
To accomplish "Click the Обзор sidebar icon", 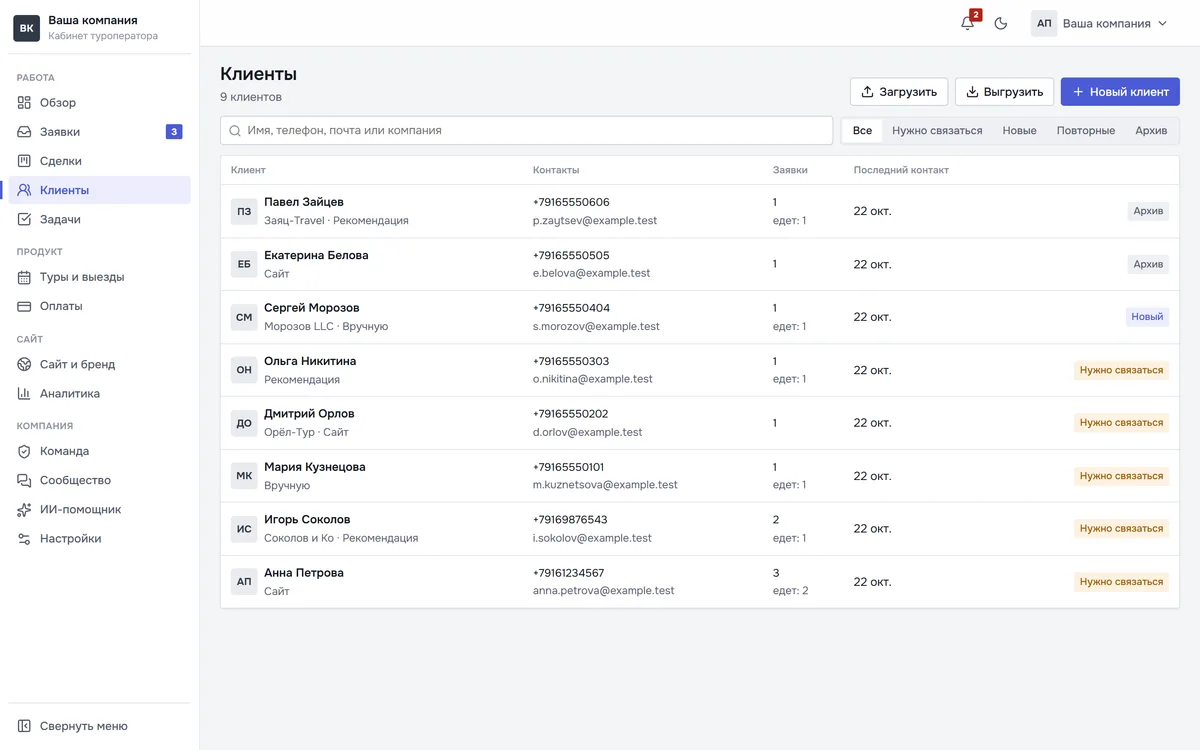I will coord(25,103).
